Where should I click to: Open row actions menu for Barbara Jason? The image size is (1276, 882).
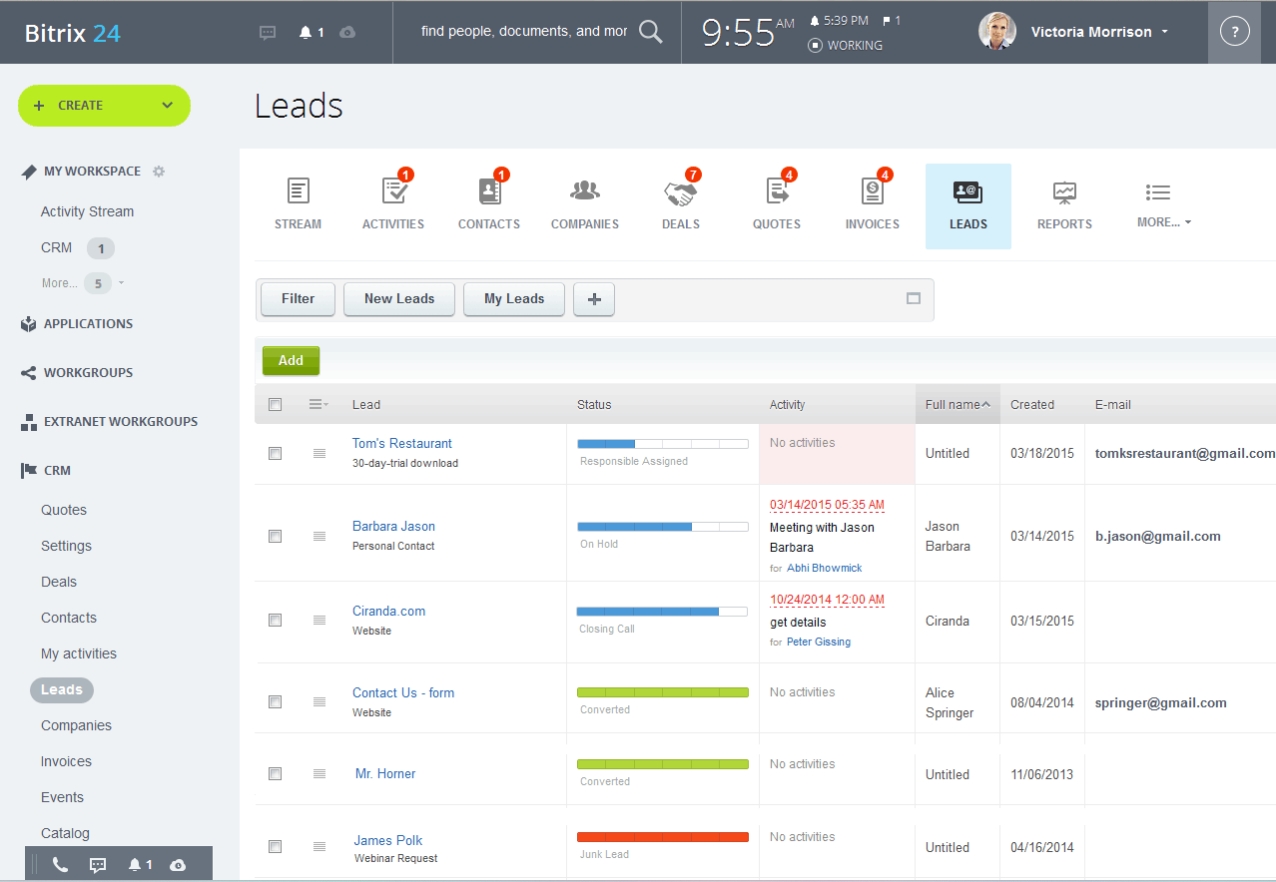click(319, 536)
